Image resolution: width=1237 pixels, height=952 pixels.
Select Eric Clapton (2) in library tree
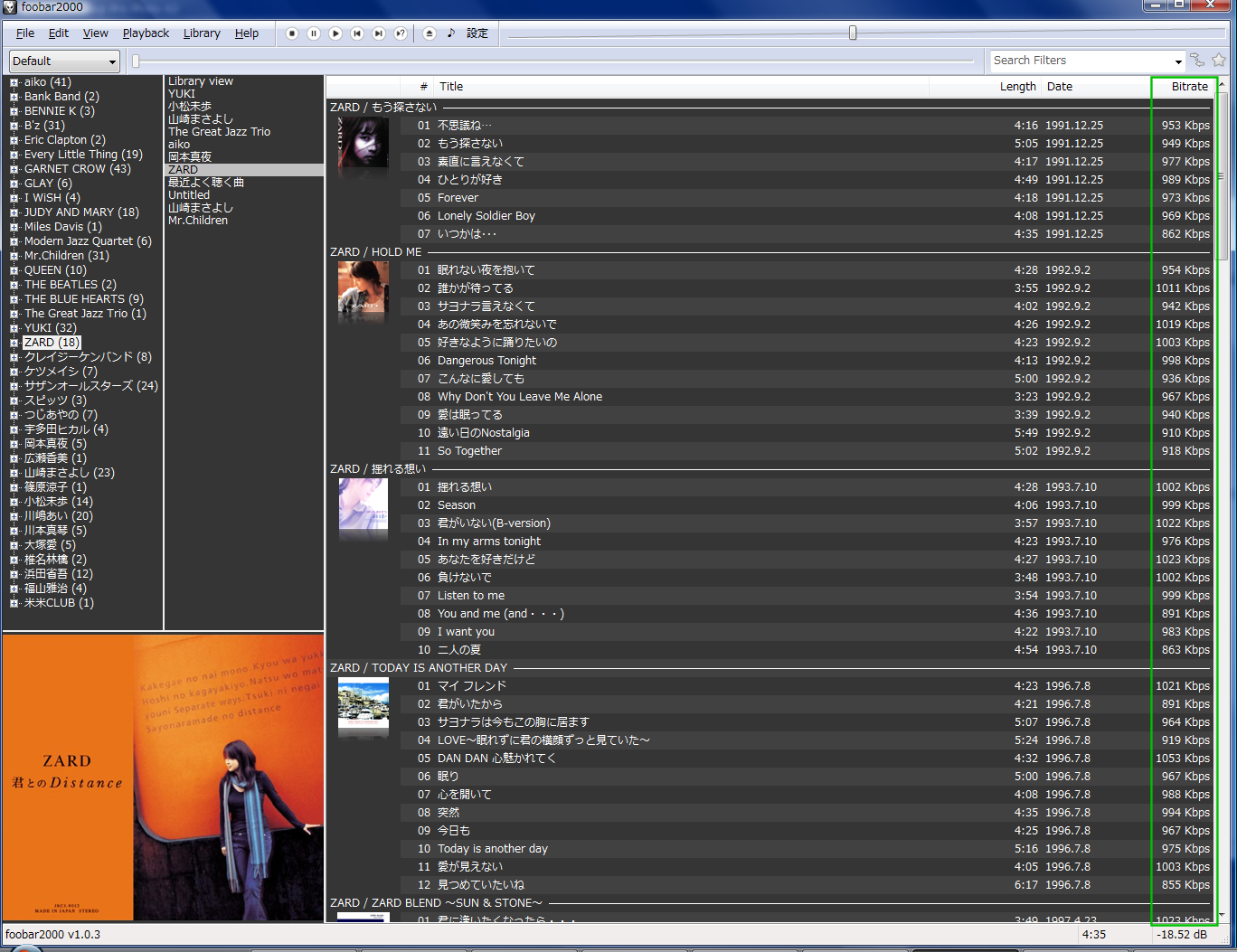[x=65, y=140]
